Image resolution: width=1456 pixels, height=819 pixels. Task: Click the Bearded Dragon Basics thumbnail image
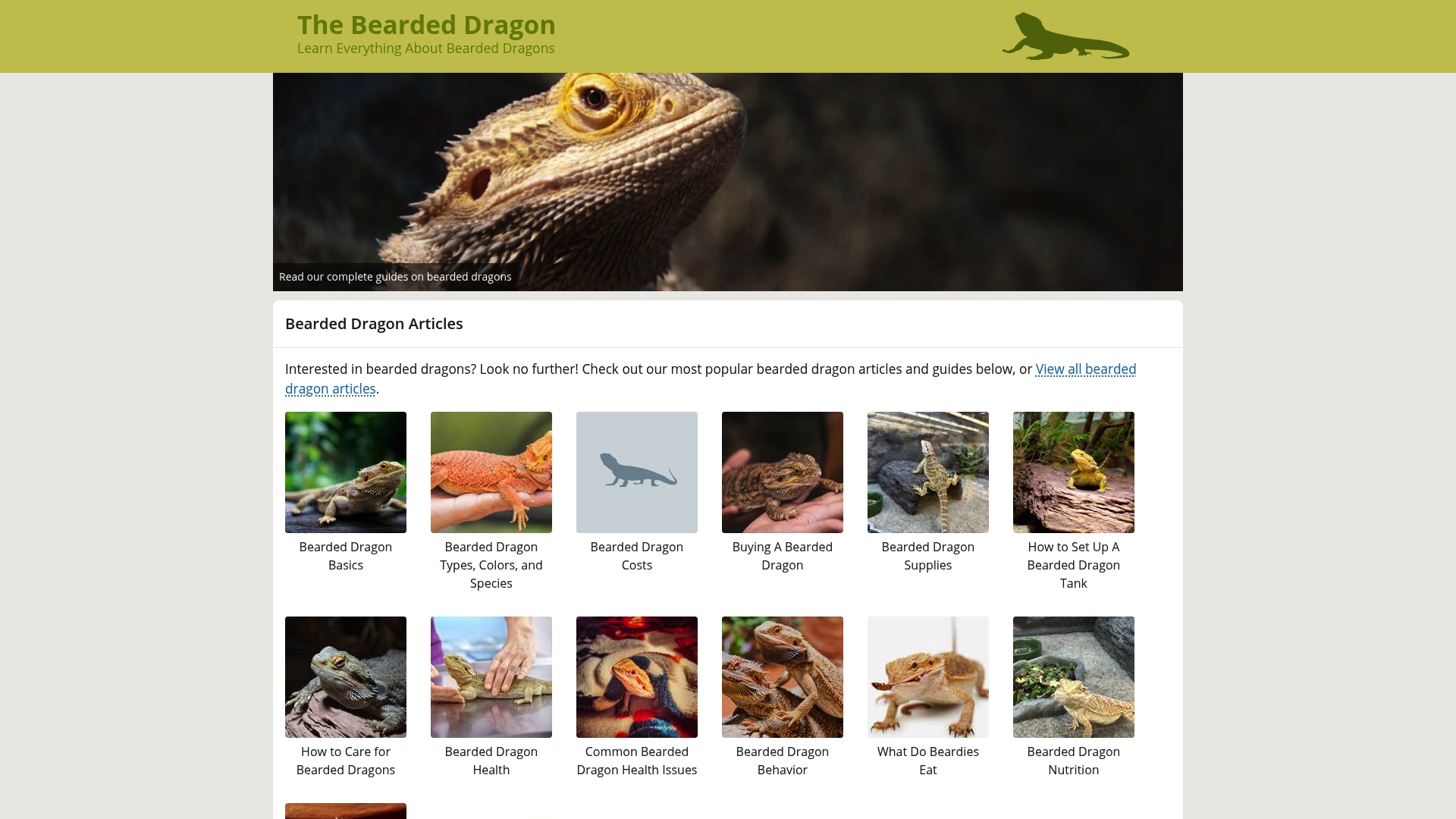tap(345, 472)
